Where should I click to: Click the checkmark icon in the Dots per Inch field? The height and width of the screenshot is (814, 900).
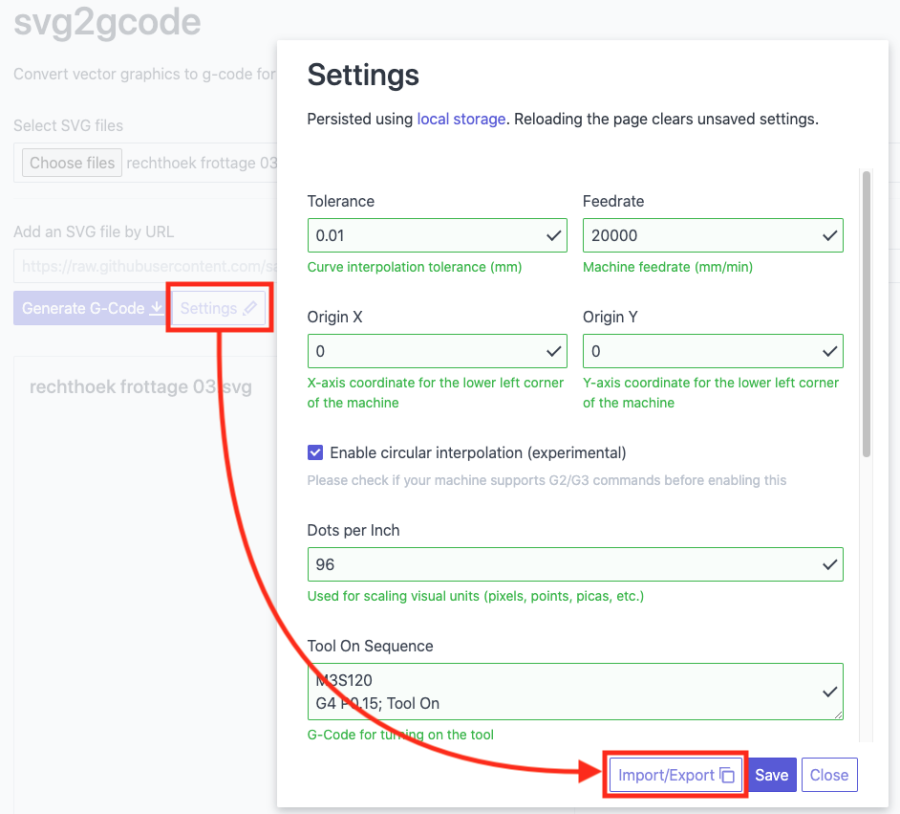click(x=829, y=564)
